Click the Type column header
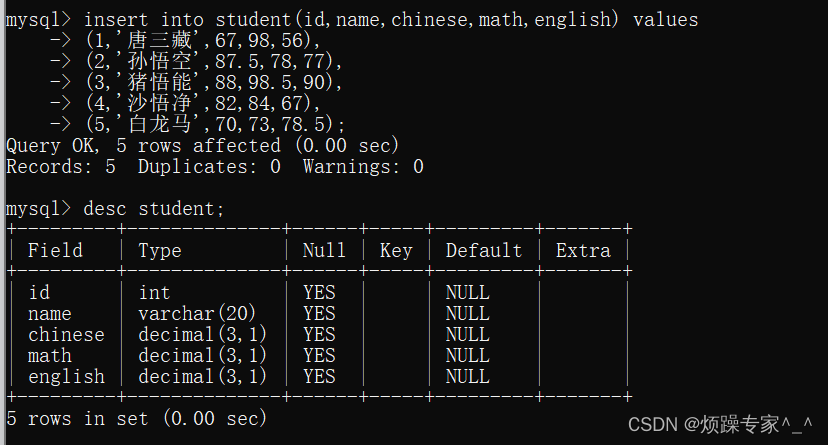828x445 pixels. [x=159, y=251]
